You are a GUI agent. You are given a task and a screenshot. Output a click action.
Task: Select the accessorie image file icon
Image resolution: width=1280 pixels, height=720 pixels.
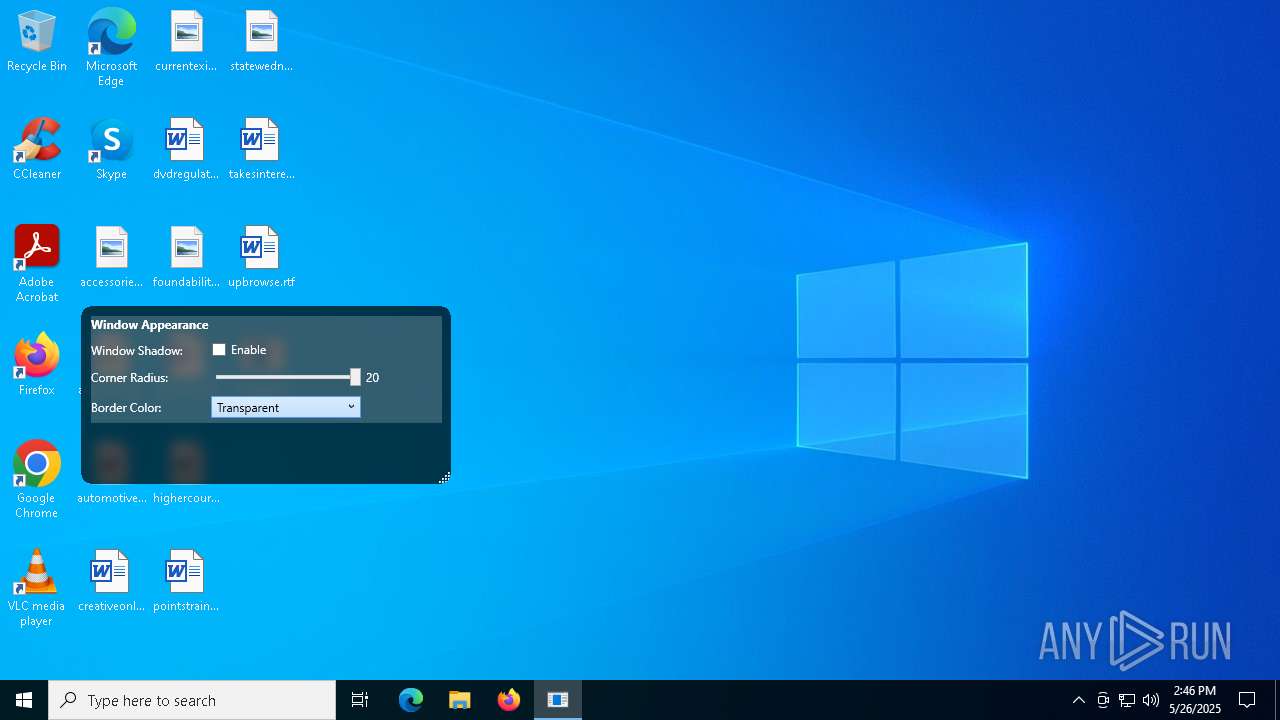[111, 258]
